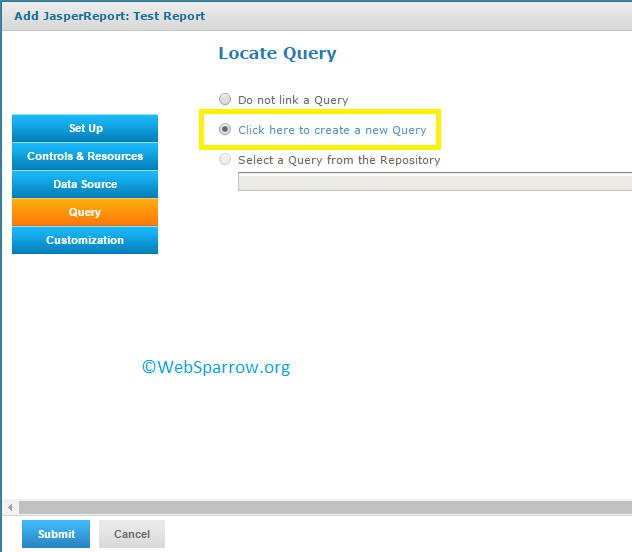
Task: Click the horizontal scrollbar track
Action: (325, 507)
